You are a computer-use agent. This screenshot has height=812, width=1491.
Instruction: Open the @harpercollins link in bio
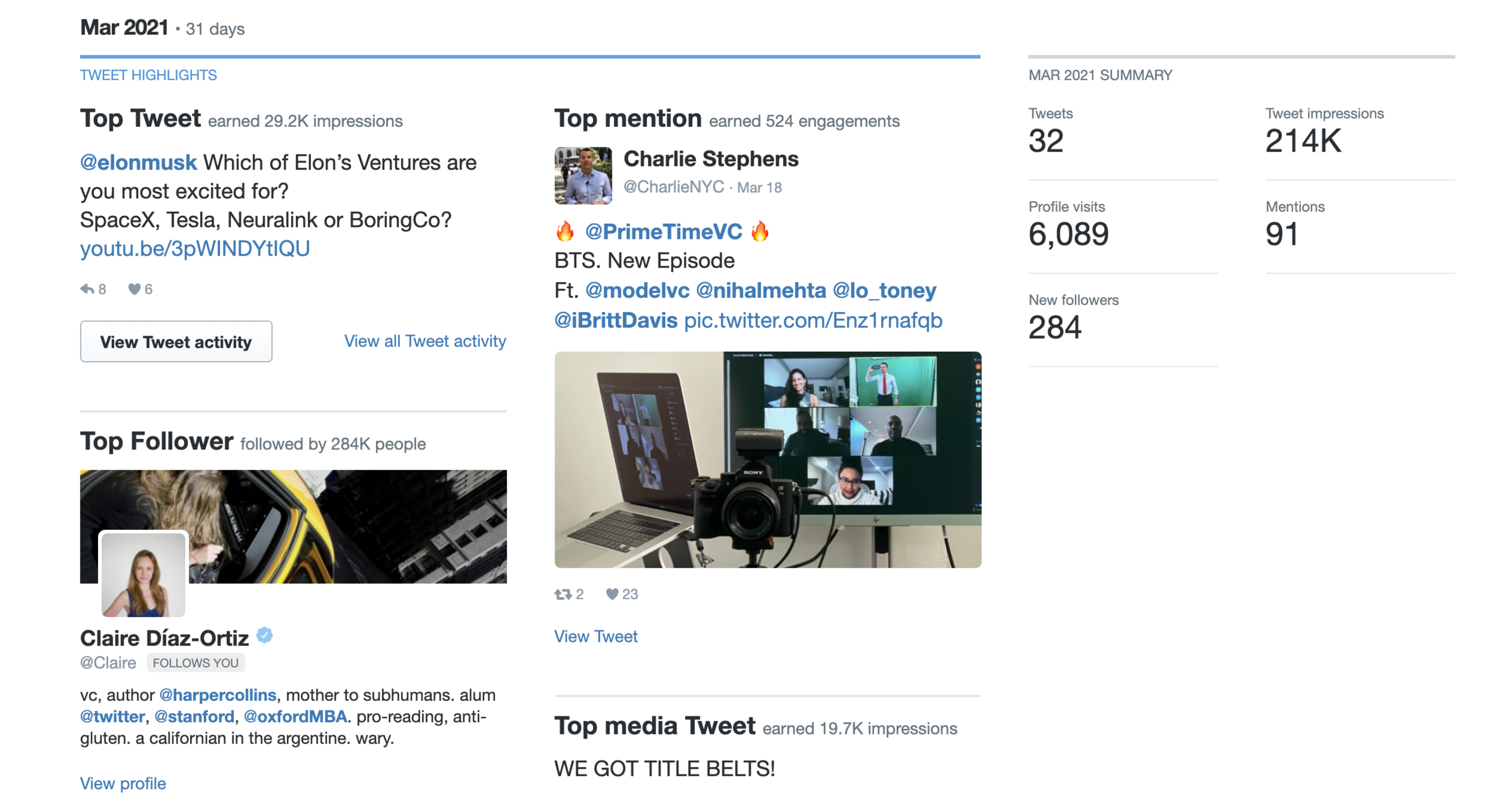pyautogui.click(x=218, y=695)
